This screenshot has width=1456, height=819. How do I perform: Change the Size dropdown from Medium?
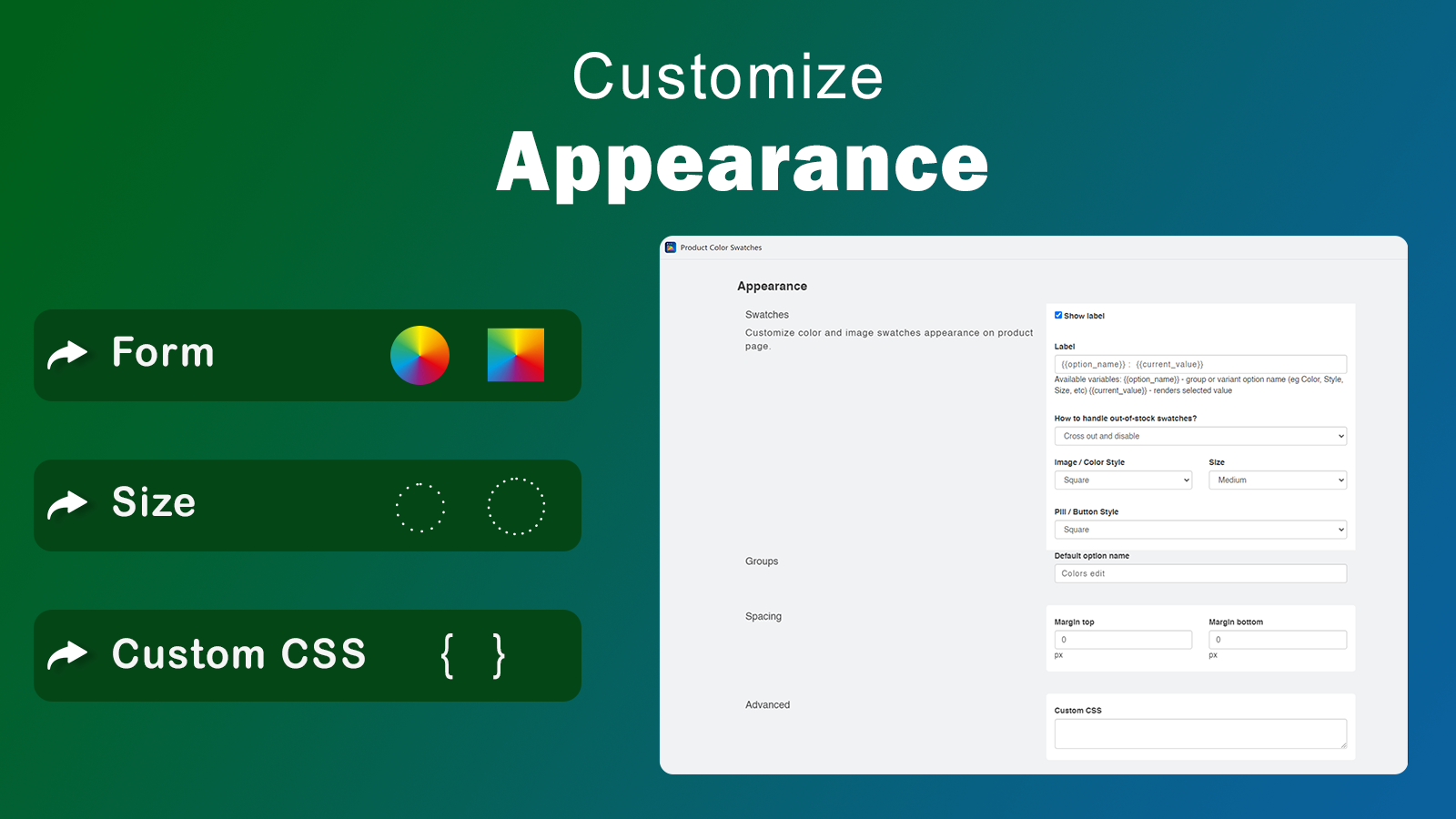(1277, 480)
